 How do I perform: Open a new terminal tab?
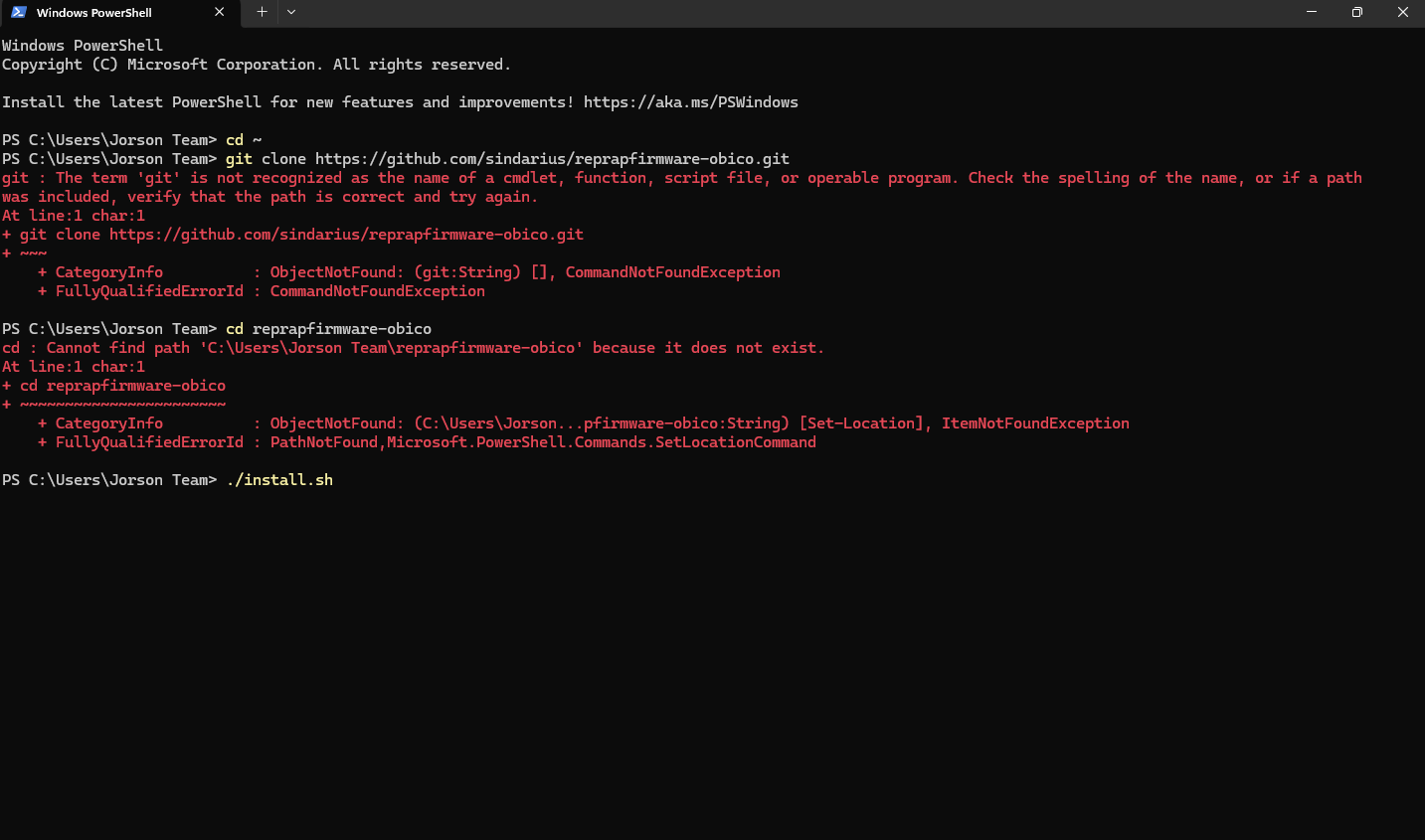[x=262, y=12]
